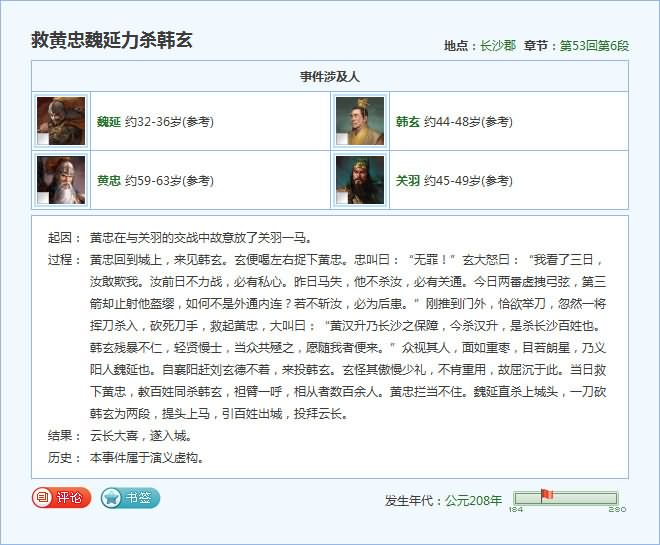
Task: Click the 184 timeline start label
Action: (x=515, y=510)
